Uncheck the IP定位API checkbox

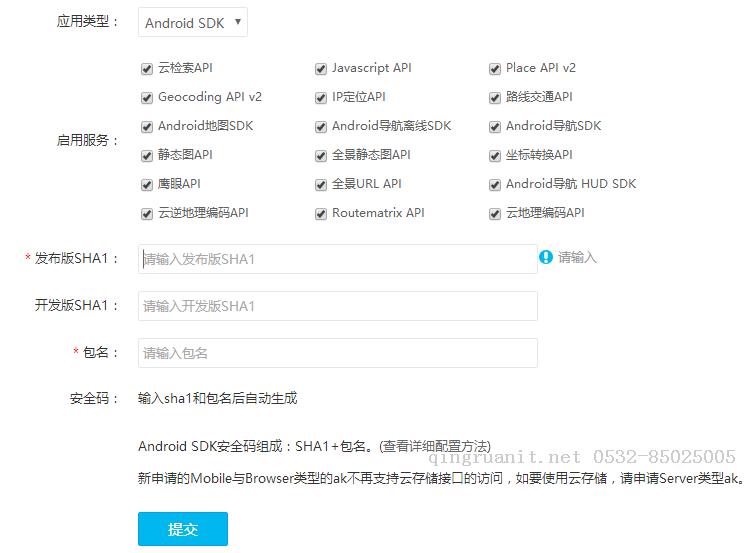321,98
